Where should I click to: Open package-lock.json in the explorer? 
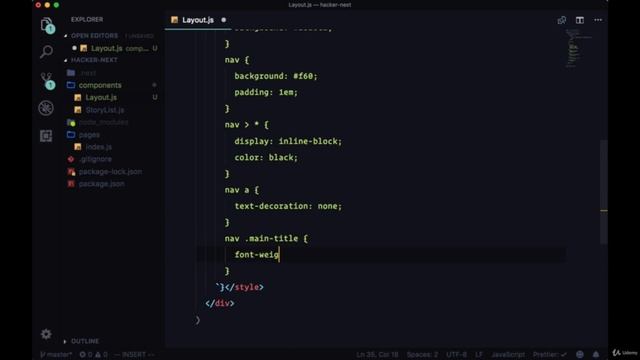point(110,172)
